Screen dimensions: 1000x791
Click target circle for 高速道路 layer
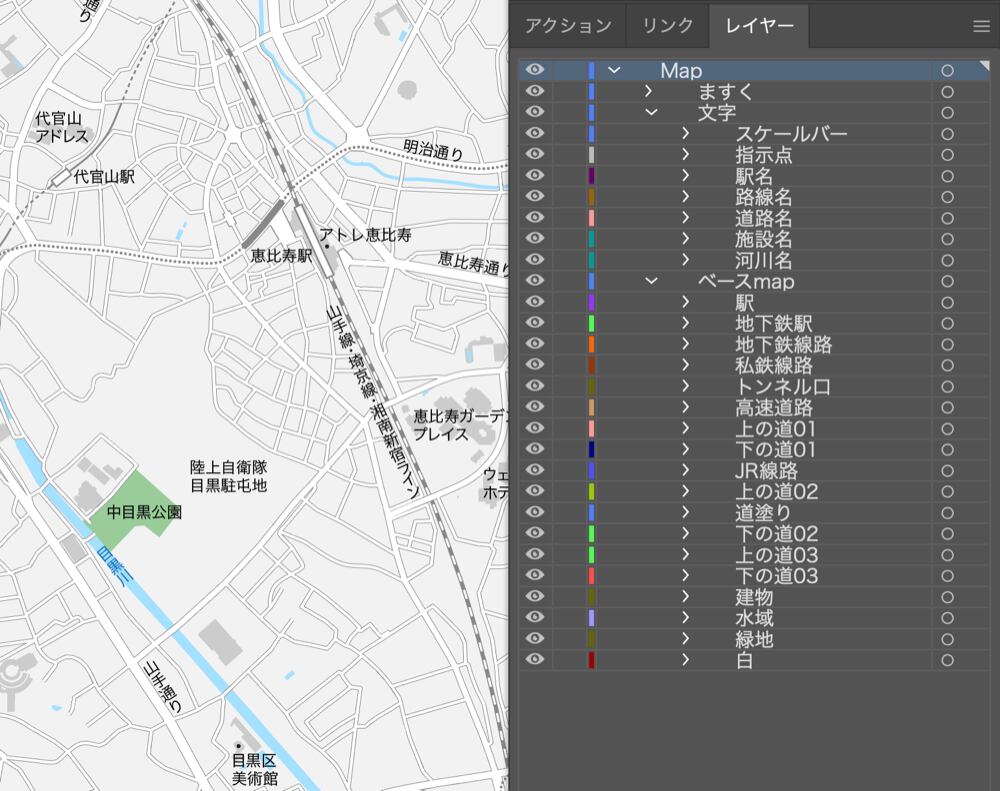click(x=947, y=407)
